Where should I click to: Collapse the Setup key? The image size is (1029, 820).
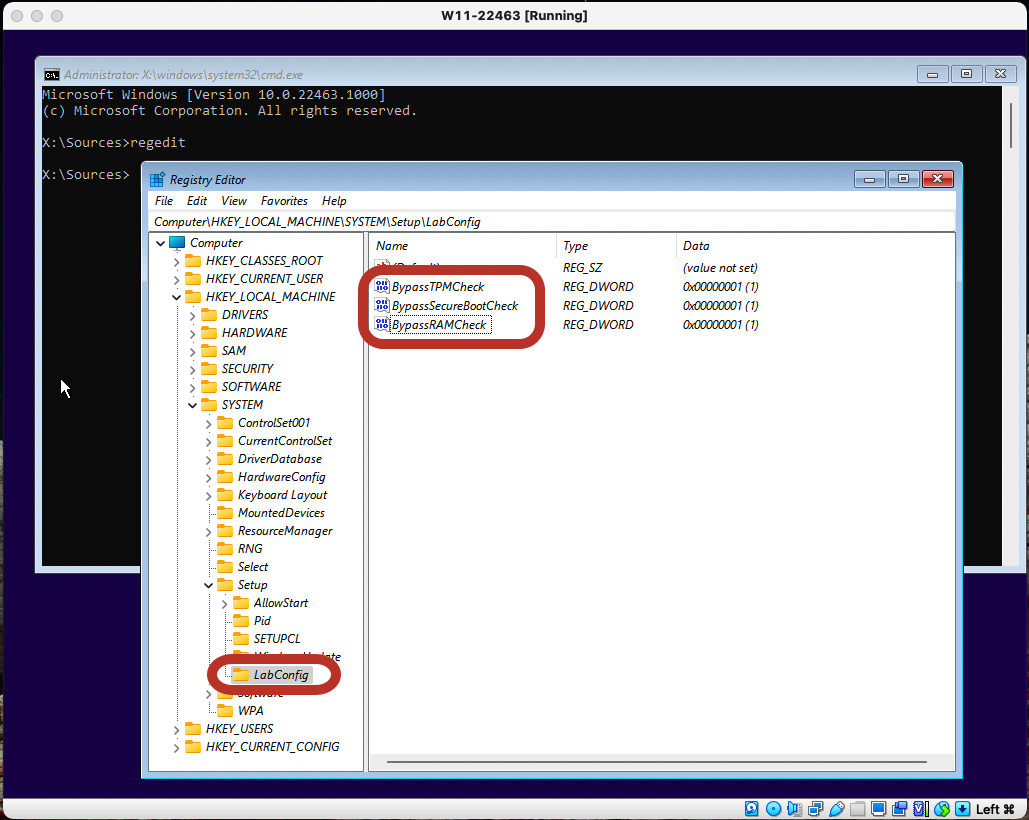209,585
